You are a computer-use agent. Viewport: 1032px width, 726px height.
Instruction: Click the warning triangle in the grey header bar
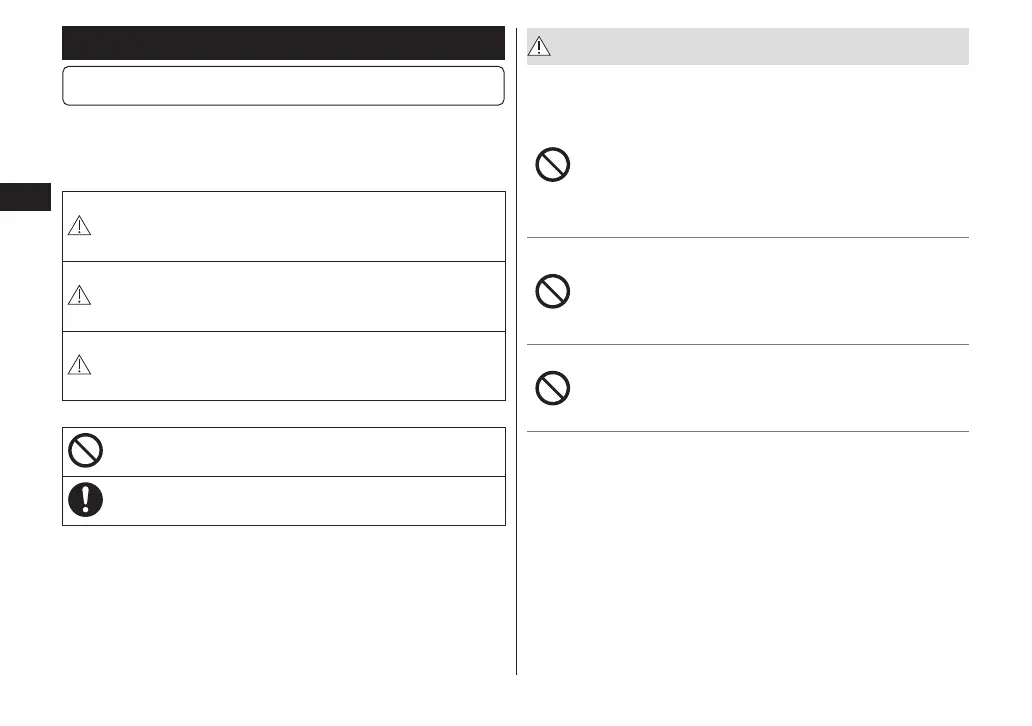pyautogui.click(x=541, y=46)
